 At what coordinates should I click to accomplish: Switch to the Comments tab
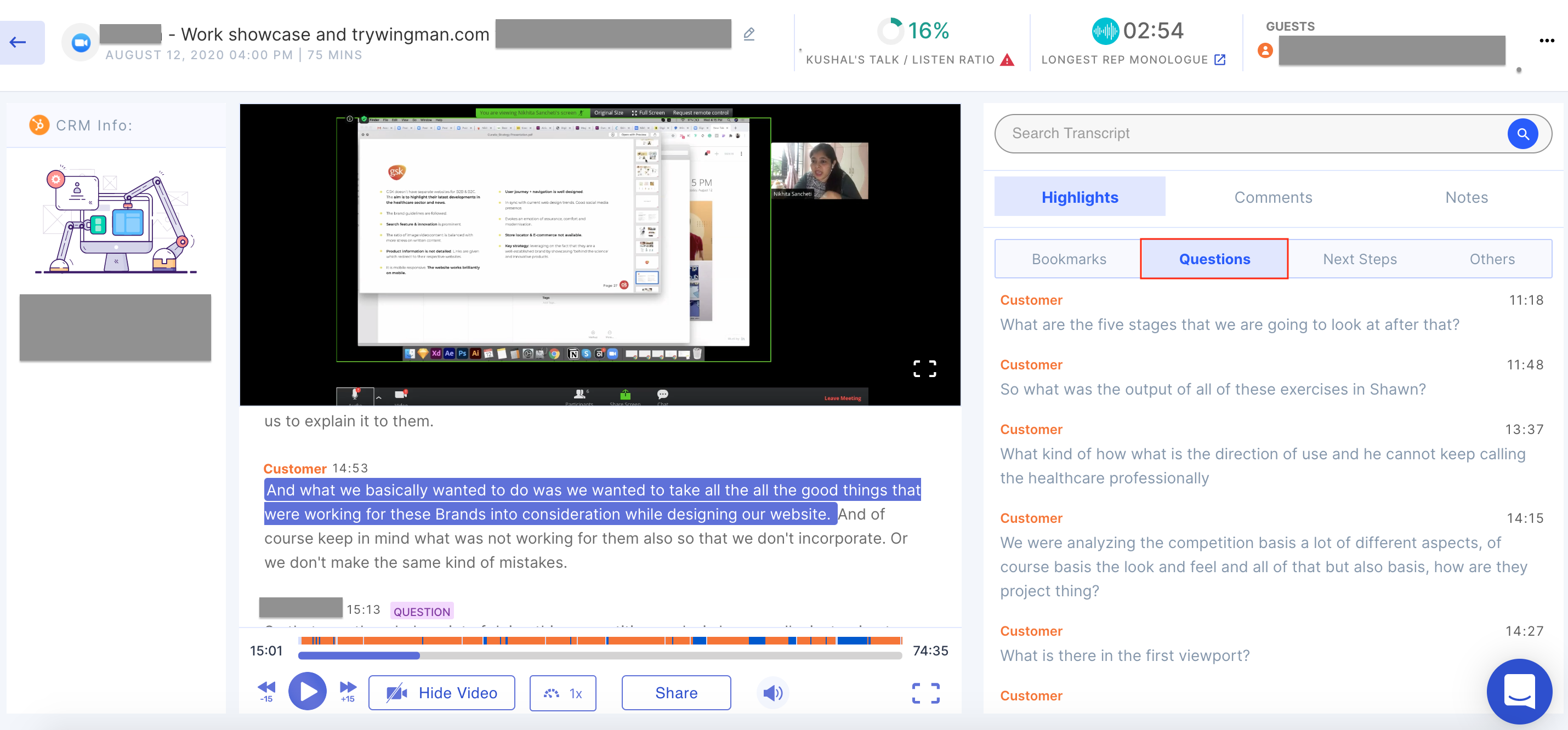click(1273, 197)
